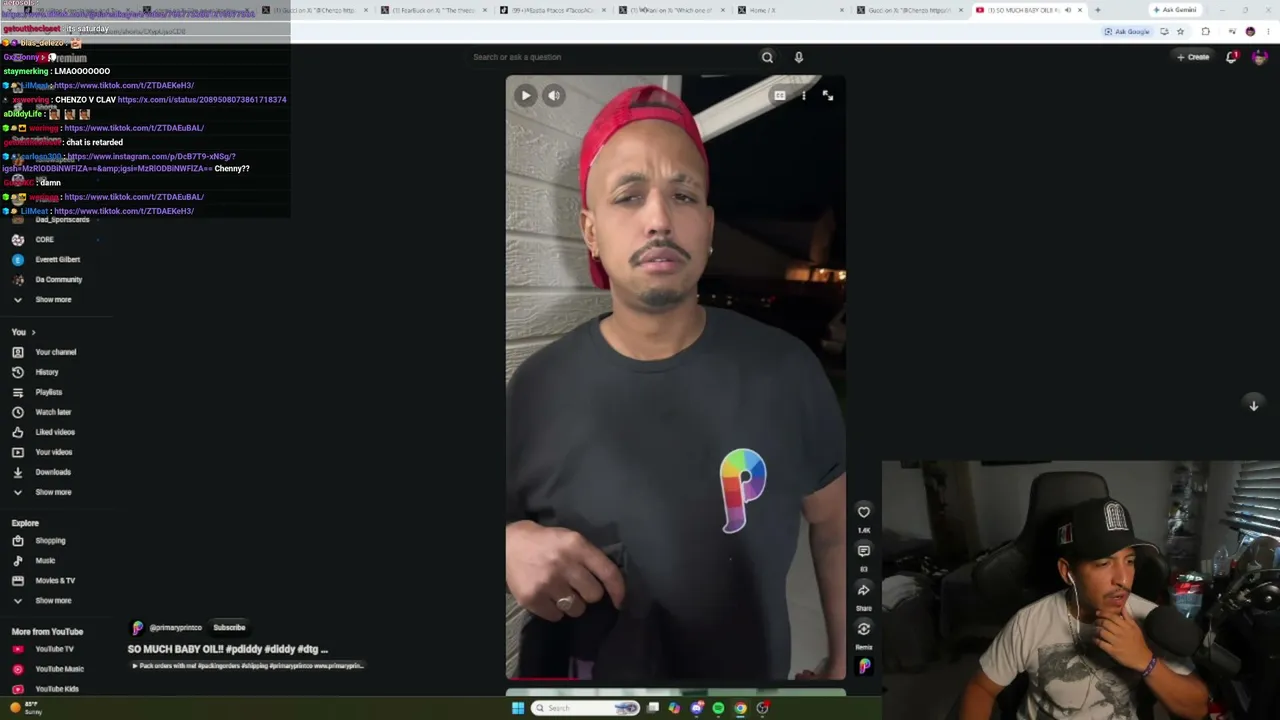This screenshot has width=1280, height=720.
Task: Open the x.com status link in chat
Action: pos(202,100)
